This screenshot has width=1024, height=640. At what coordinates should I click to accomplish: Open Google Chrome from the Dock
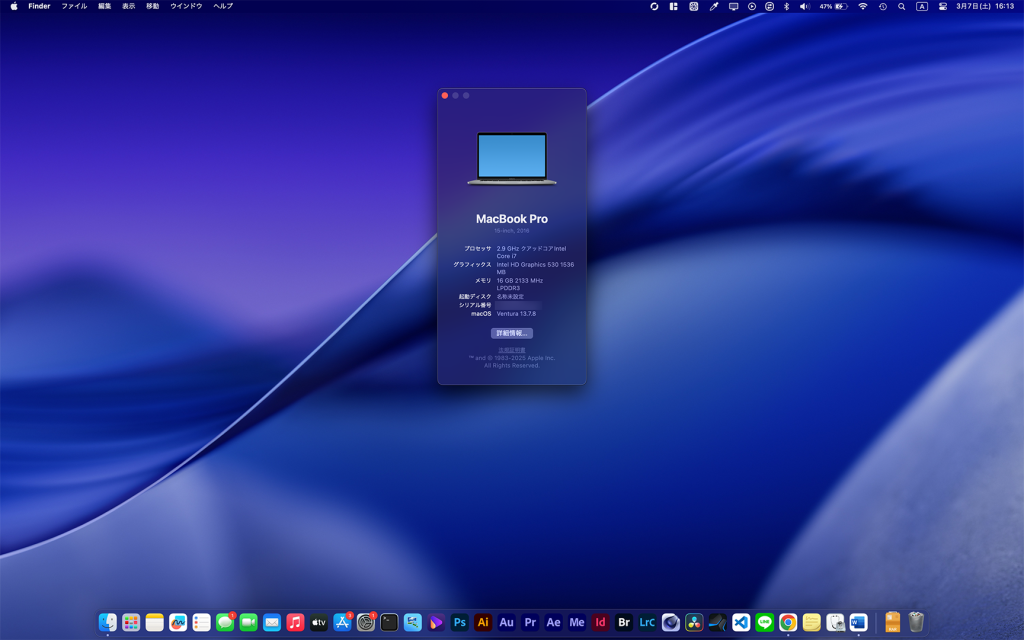(x=788, y=622)
